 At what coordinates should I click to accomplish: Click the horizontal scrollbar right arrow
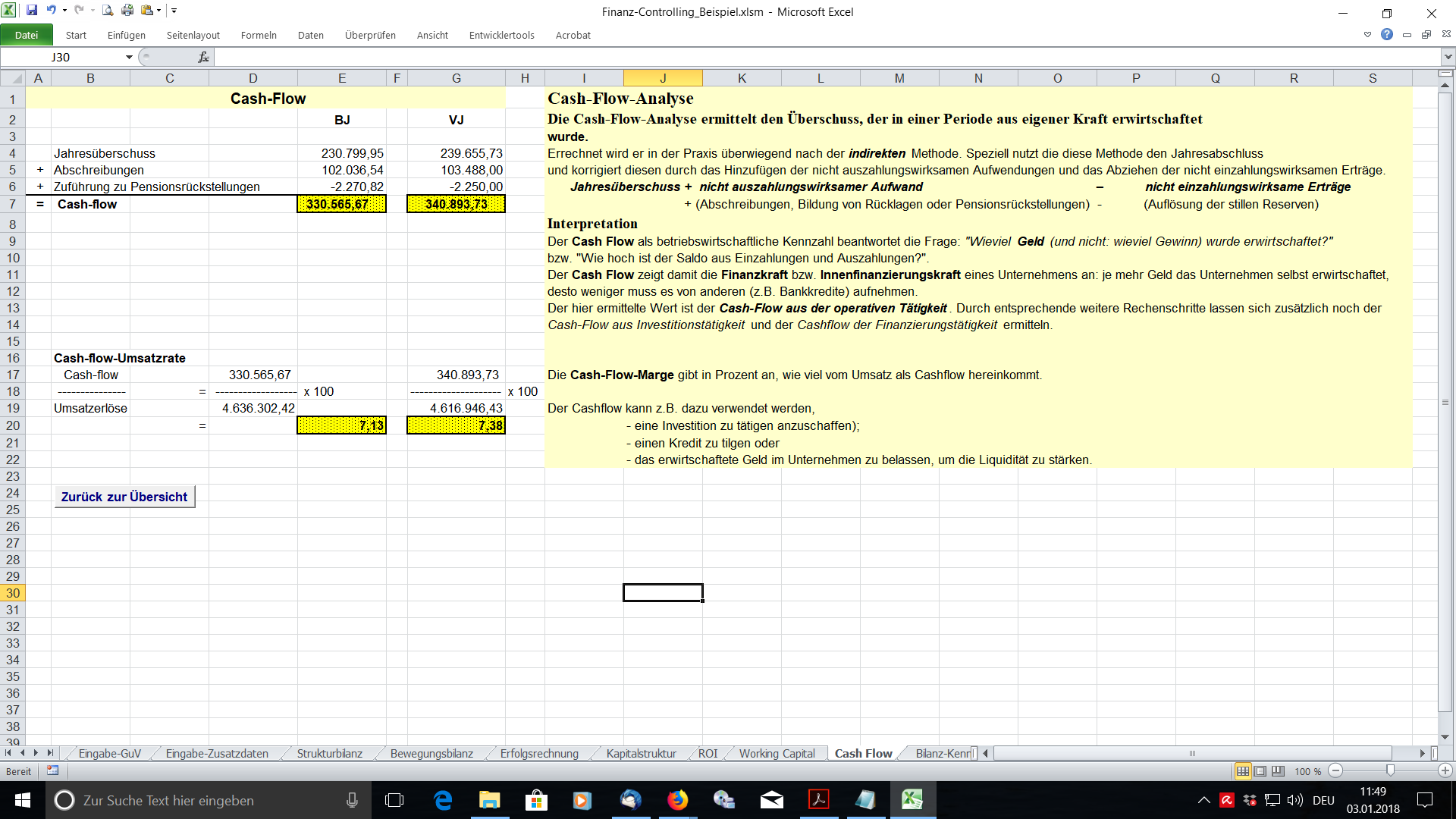click(1423, 753)
